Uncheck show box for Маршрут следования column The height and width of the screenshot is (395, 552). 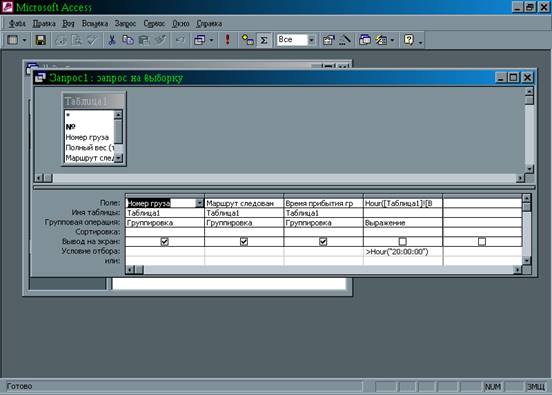pyautogui.click(x=244, y=242)
